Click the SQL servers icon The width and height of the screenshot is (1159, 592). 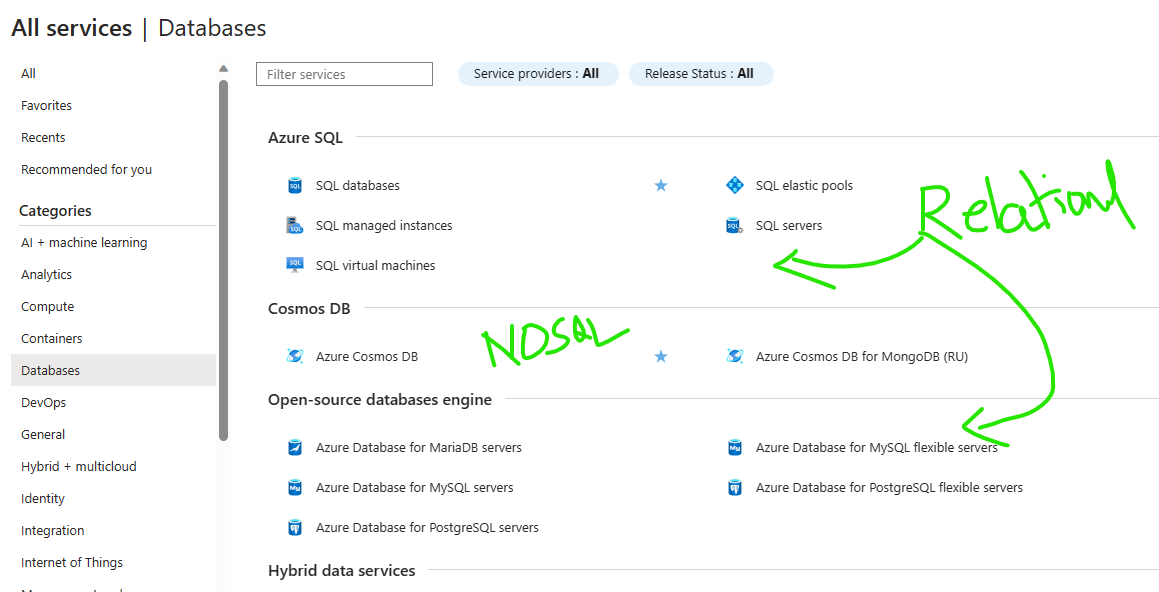click(735, 225)
